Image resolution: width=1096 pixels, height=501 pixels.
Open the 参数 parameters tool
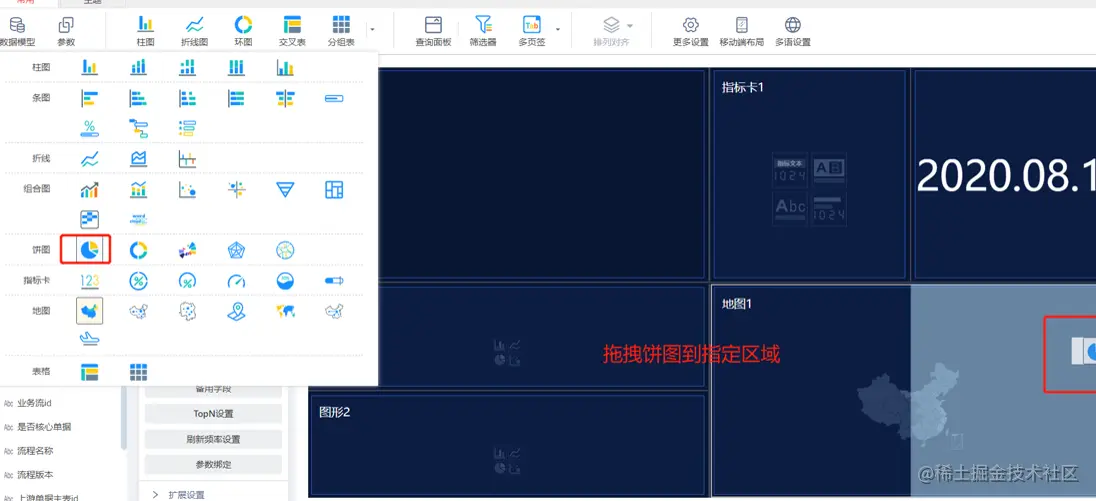point(66,31)
